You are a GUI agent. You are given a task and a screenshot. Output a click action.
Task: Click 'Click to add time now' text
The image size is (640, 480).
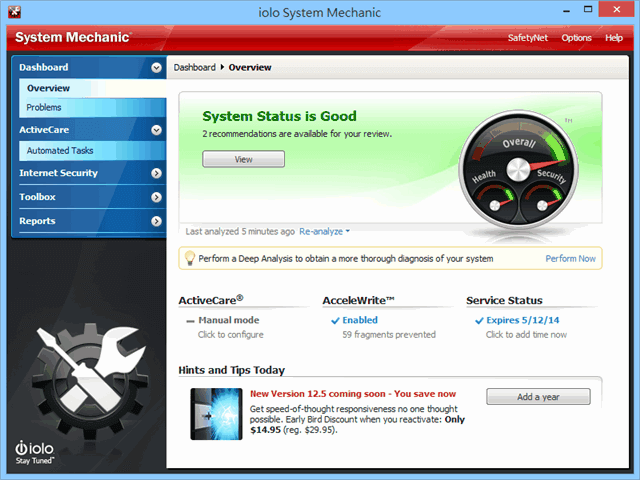tap(526, 335)
